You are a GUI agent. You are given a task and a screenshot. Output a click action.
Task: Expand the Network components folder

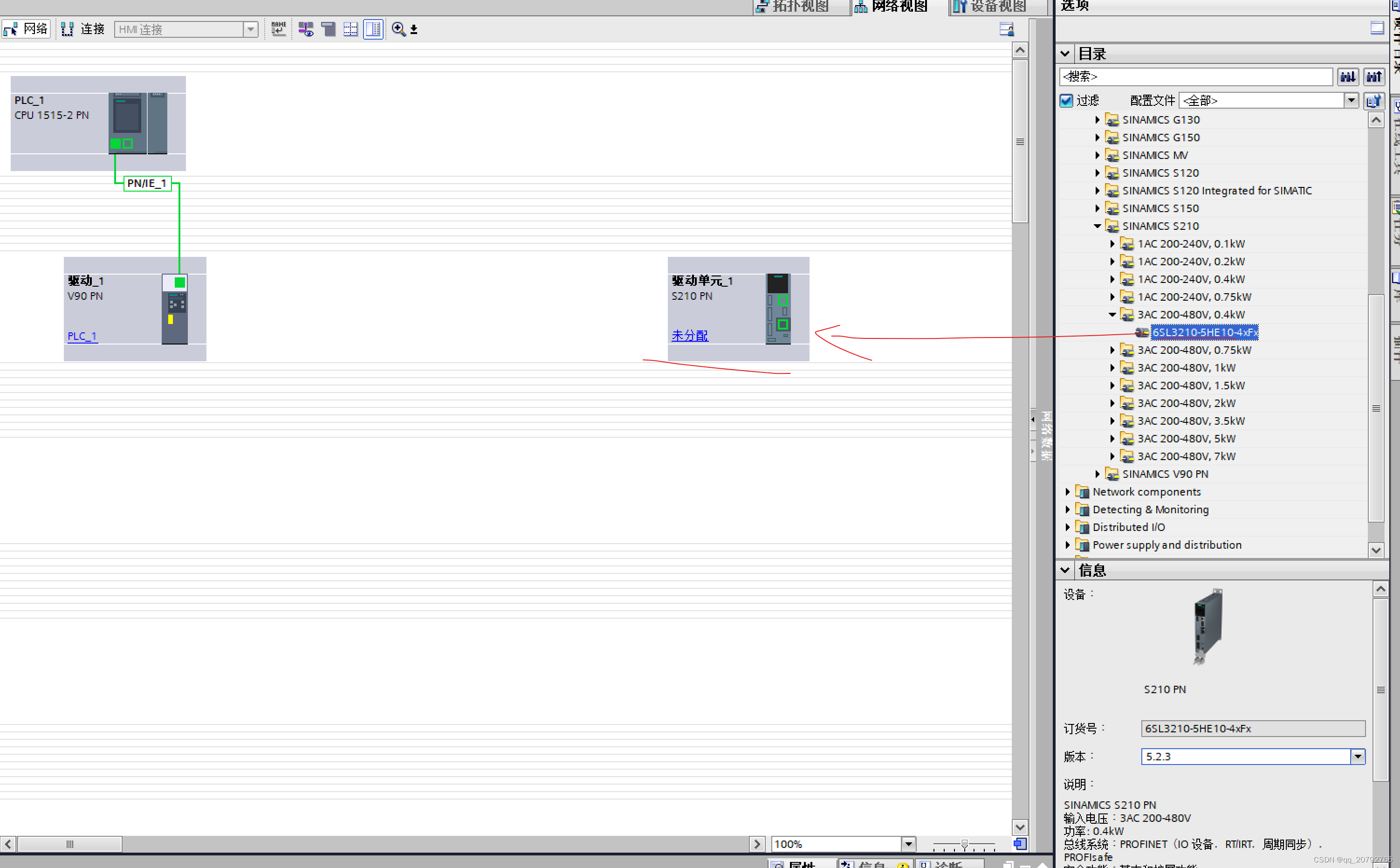tap(1067, 492)
